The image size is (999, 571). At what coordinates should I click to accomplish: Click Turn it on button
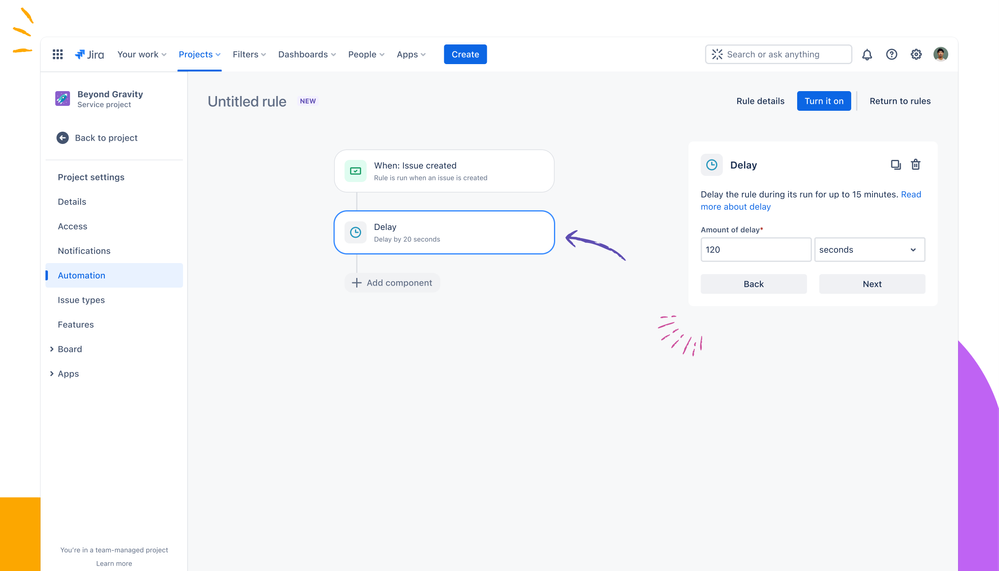[x=824, y=101]
